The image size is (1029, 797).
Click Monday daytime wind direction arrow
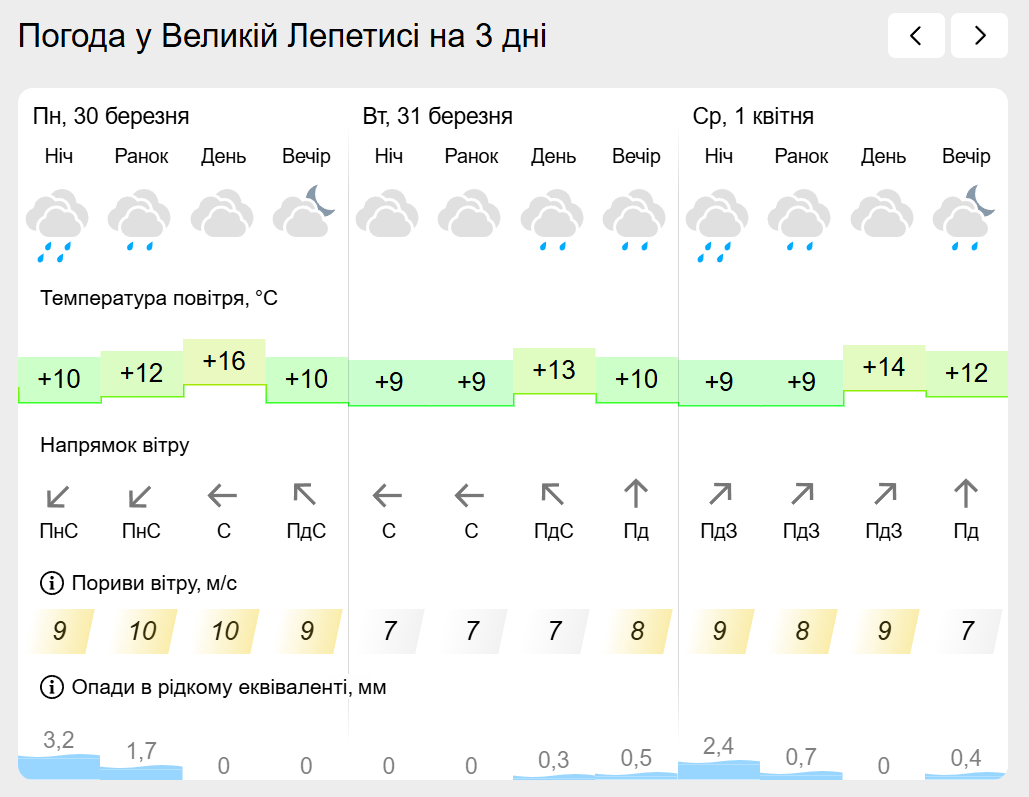click(x=223, y=494)
